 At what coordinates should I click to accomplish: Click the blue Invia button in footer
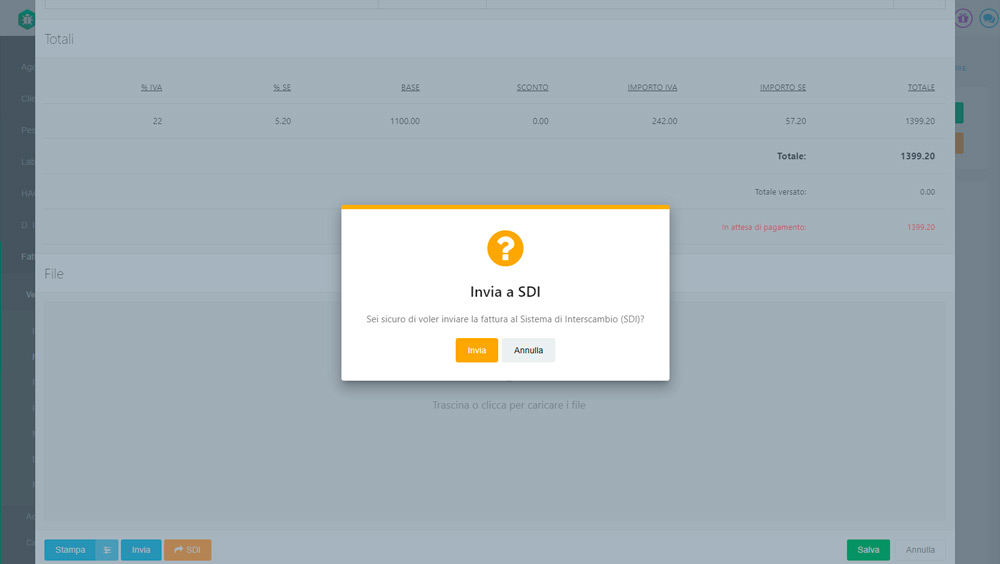coord(141,550)
